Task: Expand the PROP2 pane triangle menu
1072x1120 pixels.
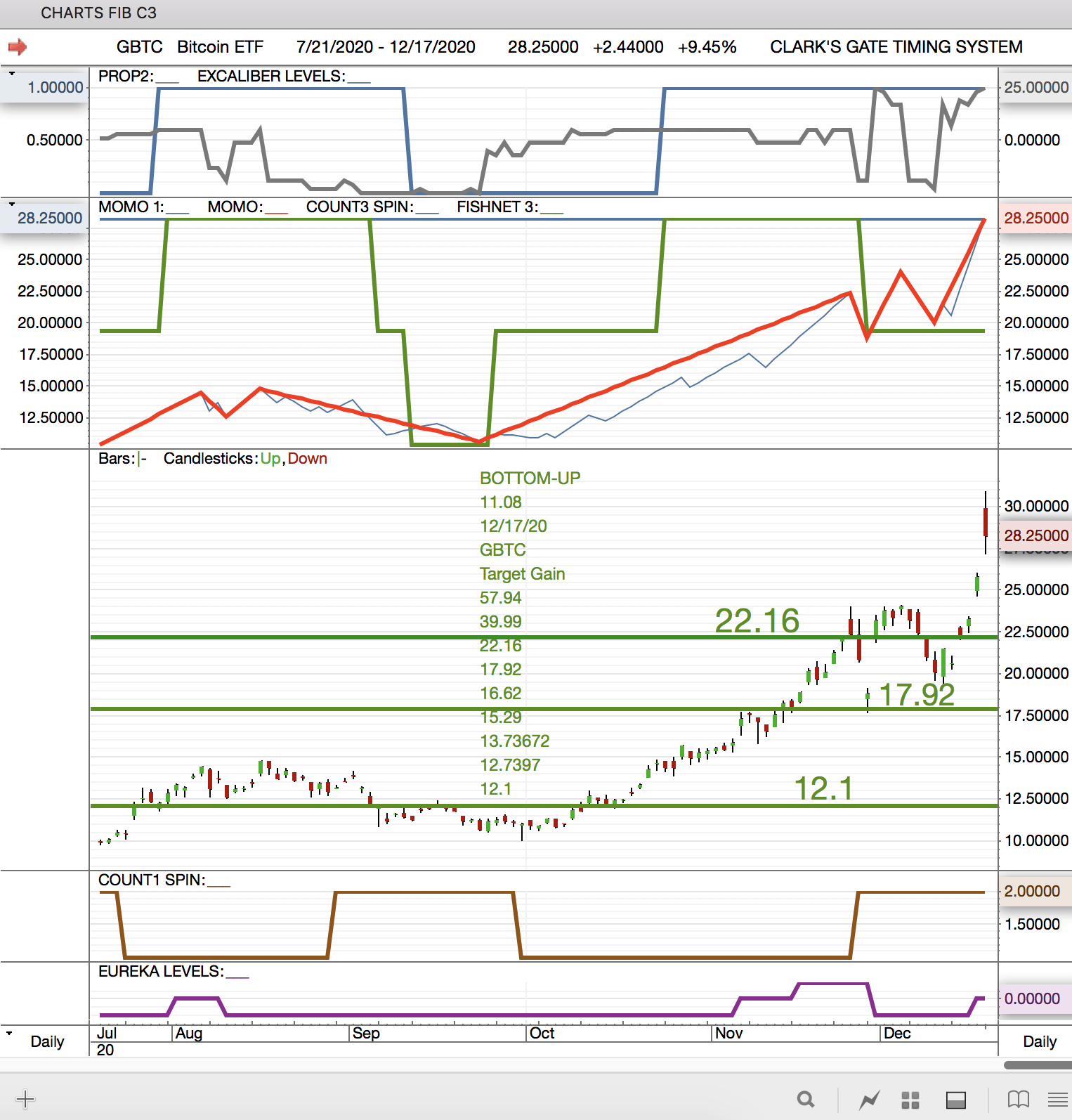Action: 12,73
